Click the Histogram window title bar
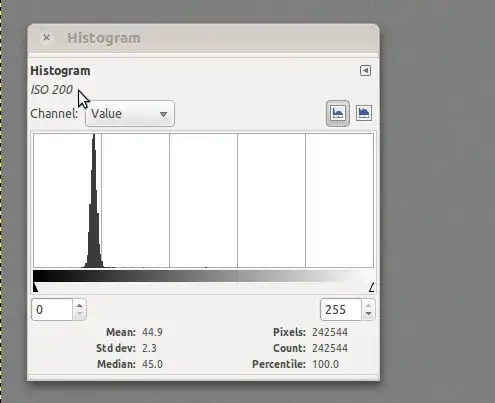The height and width of the screenshot is (403, 495). click(203, 38)
